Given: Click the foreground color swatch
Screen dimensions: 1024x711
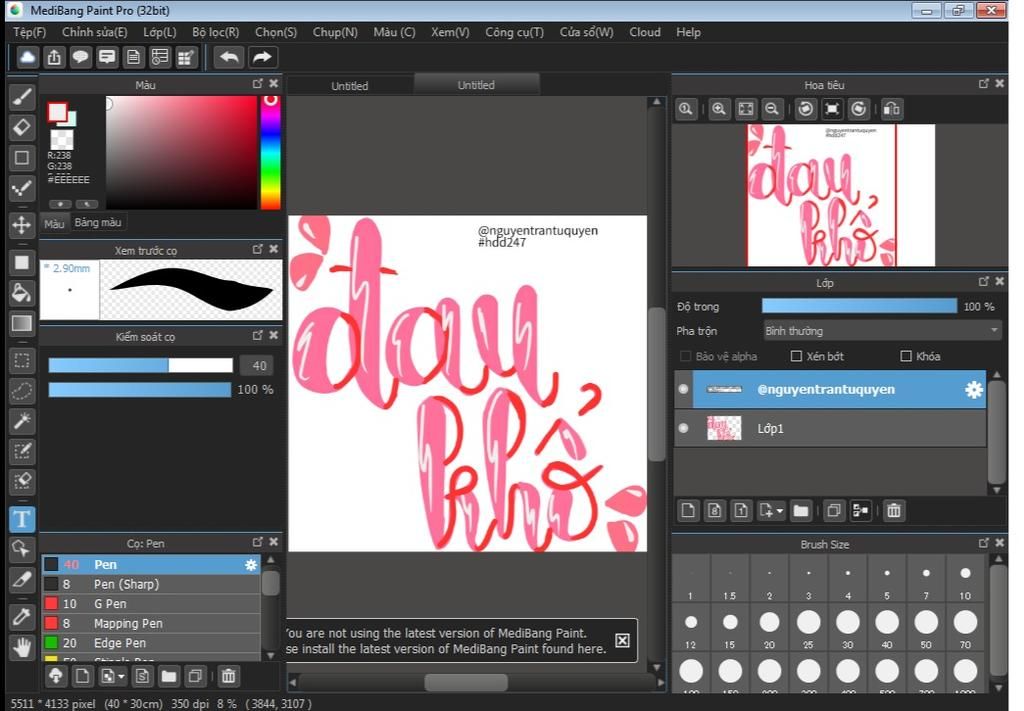Looking at the screenshot, I should click(57, 112).
